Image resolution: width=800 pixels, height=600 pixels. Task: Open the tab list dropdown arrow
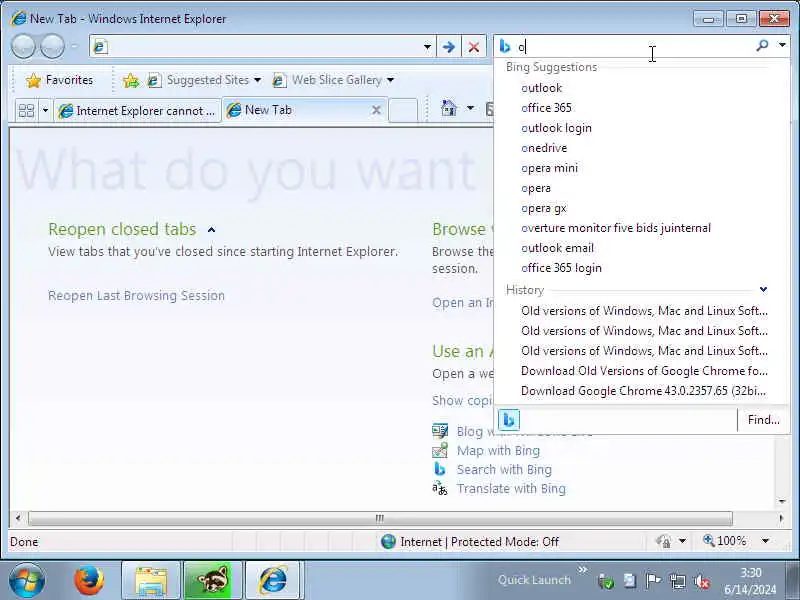coord(45,110)
